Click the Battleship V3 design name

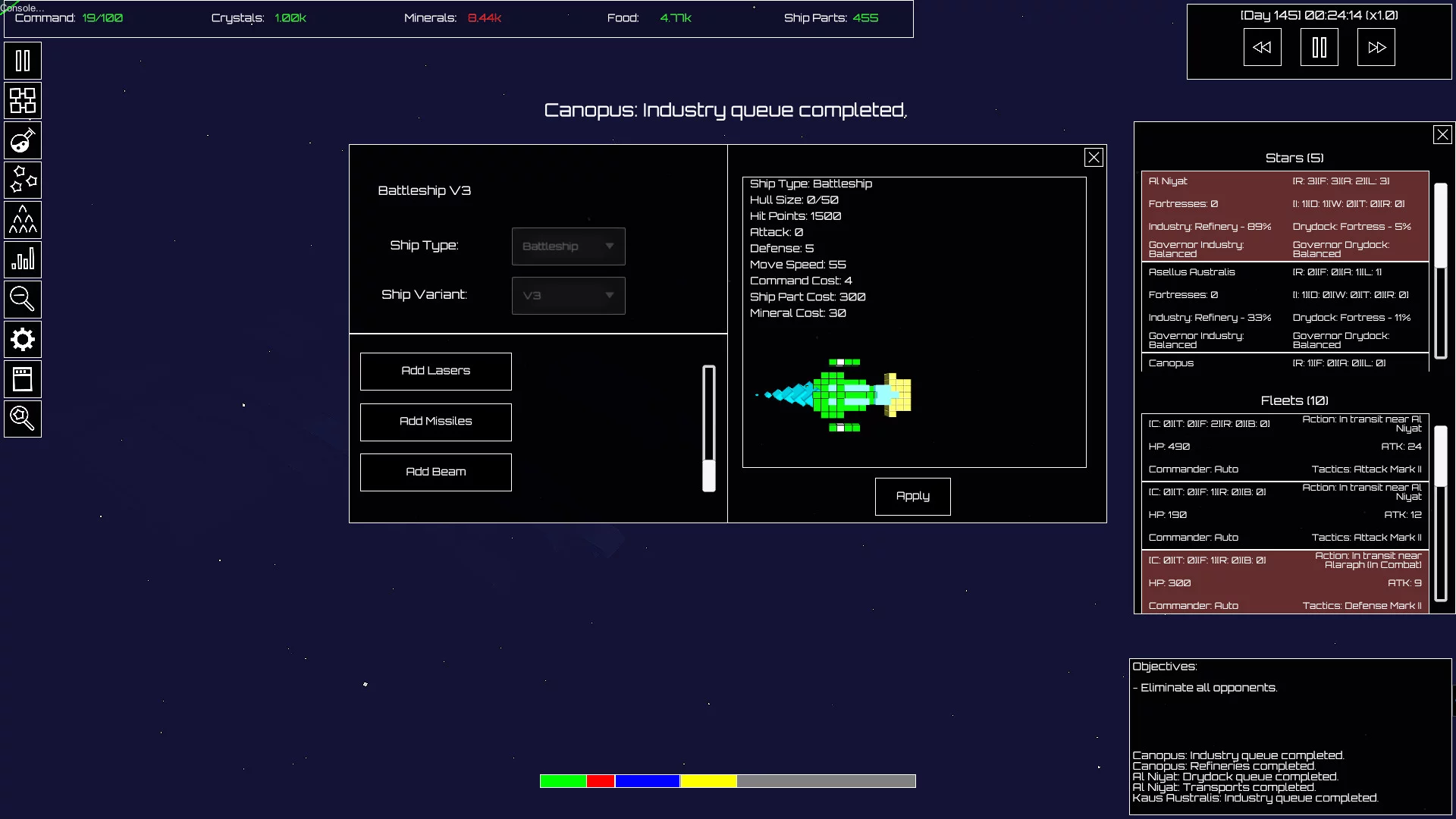pyautogui.click(x=425, y=190)
